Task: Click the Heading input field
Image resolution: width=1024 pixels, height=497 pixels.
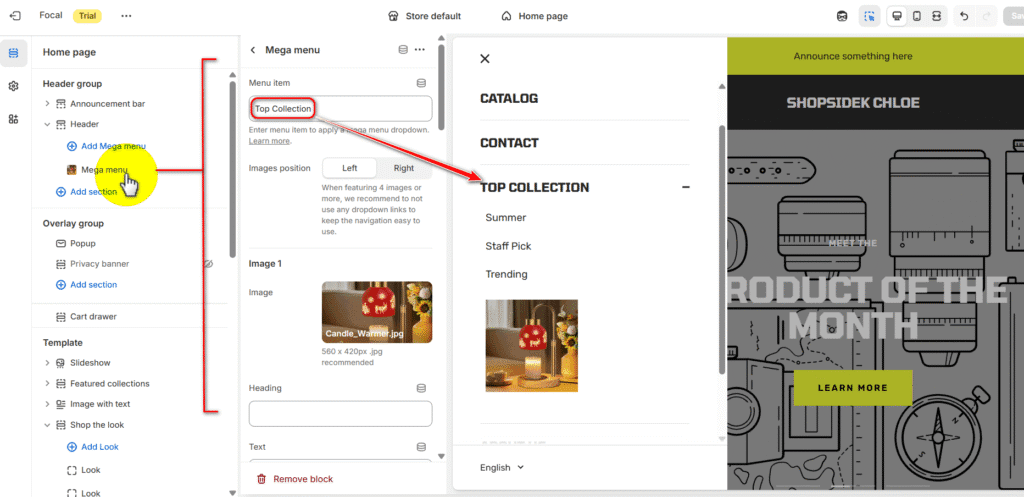Action: pyautogui.click(x=340, y=413)
